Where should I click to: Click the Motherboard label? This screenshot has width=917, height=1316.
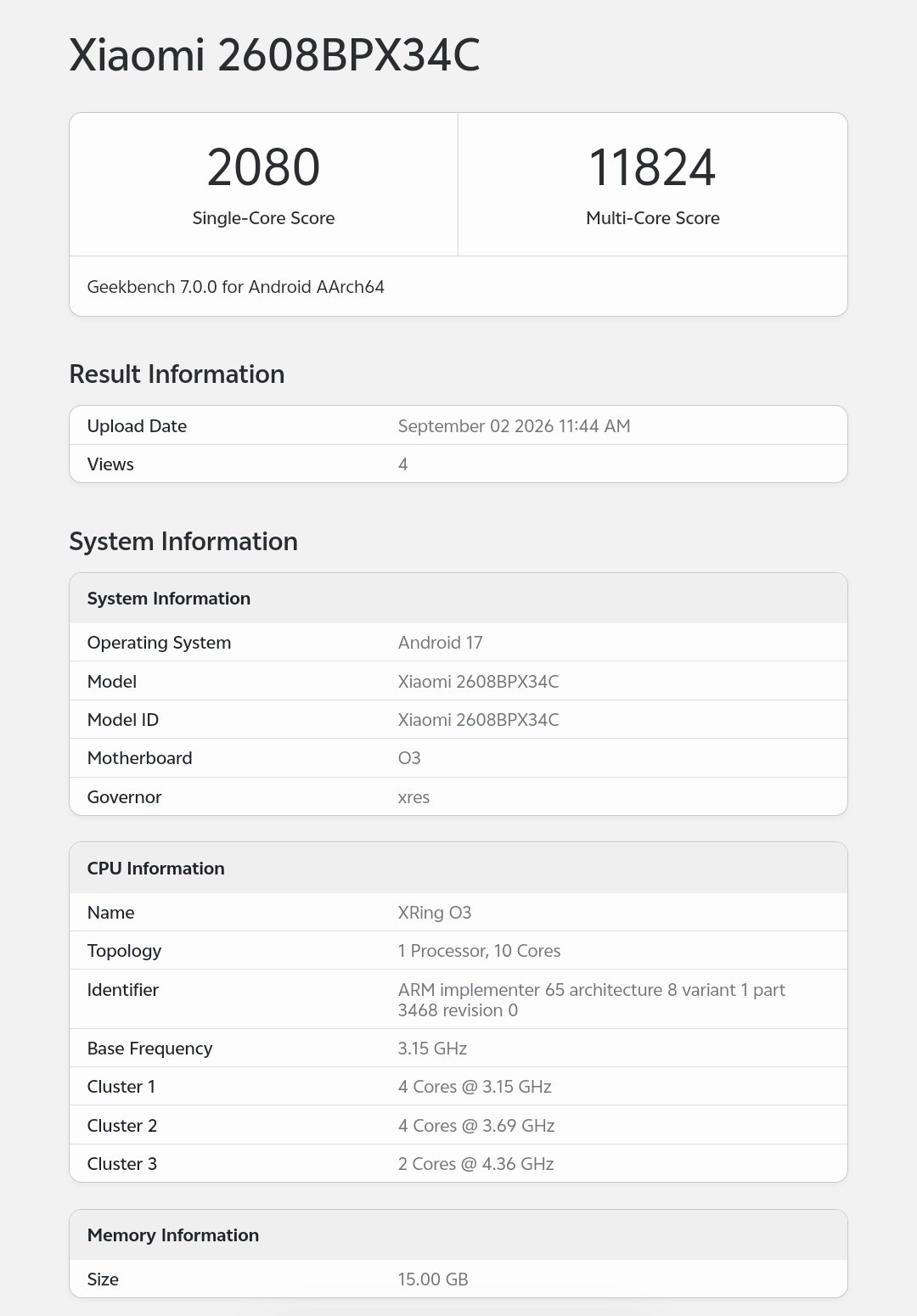(139, 758)
